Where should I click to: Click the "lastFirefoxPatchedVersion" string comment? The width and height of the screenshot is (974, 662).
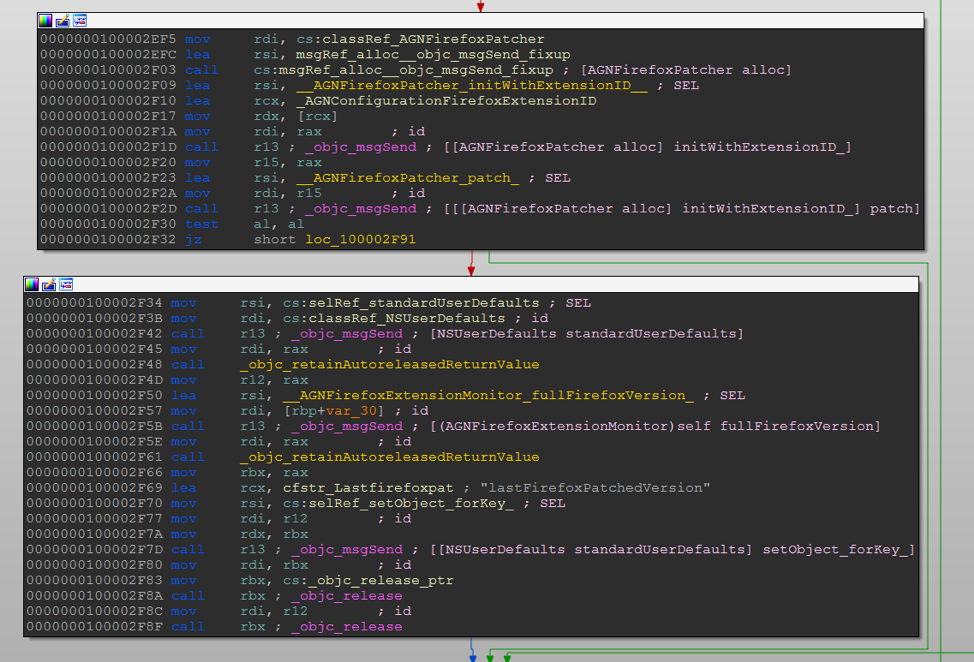(x=595, y=488)
